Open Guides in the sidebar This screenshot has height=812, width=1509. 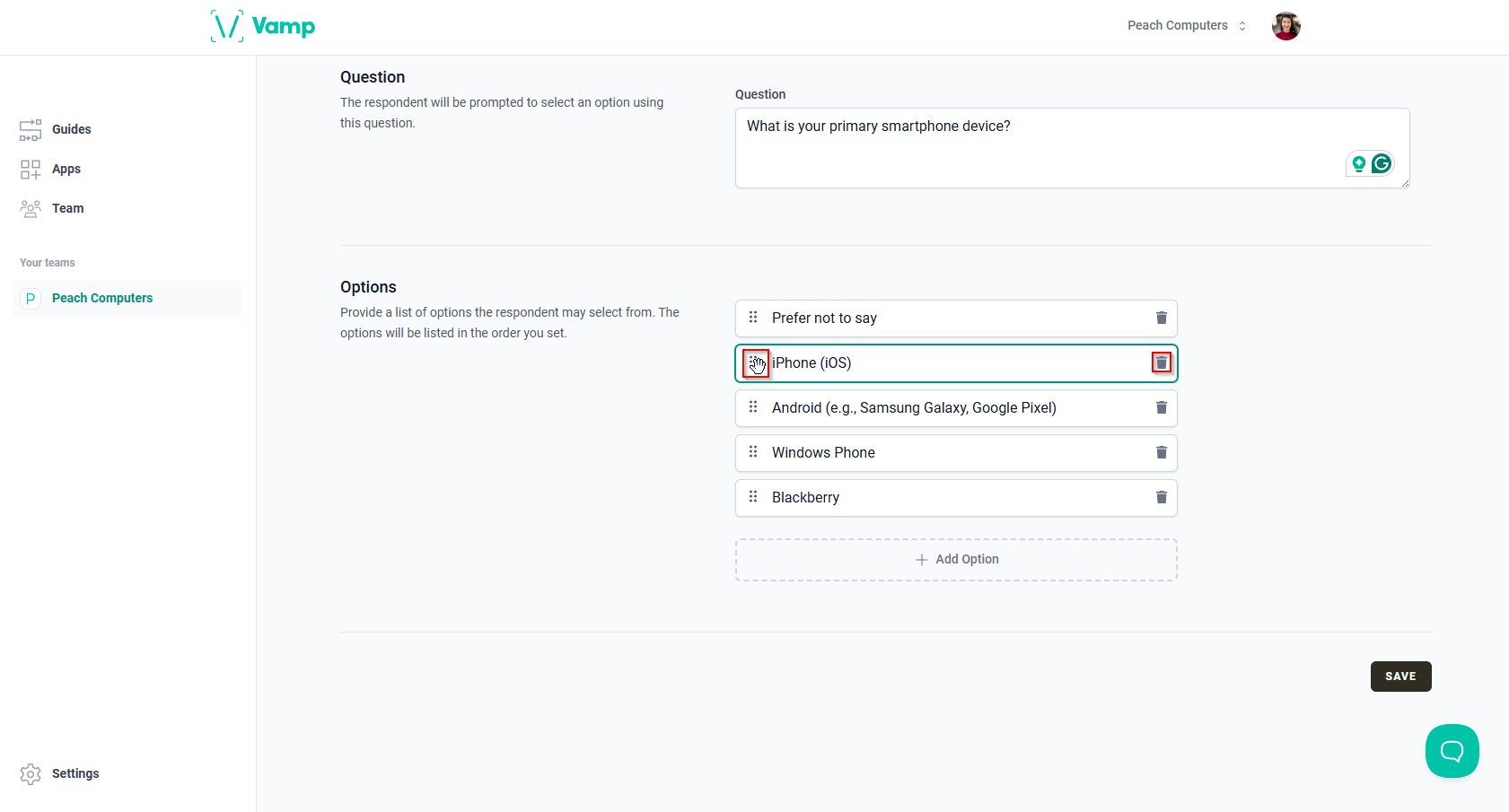pos(71,129)
